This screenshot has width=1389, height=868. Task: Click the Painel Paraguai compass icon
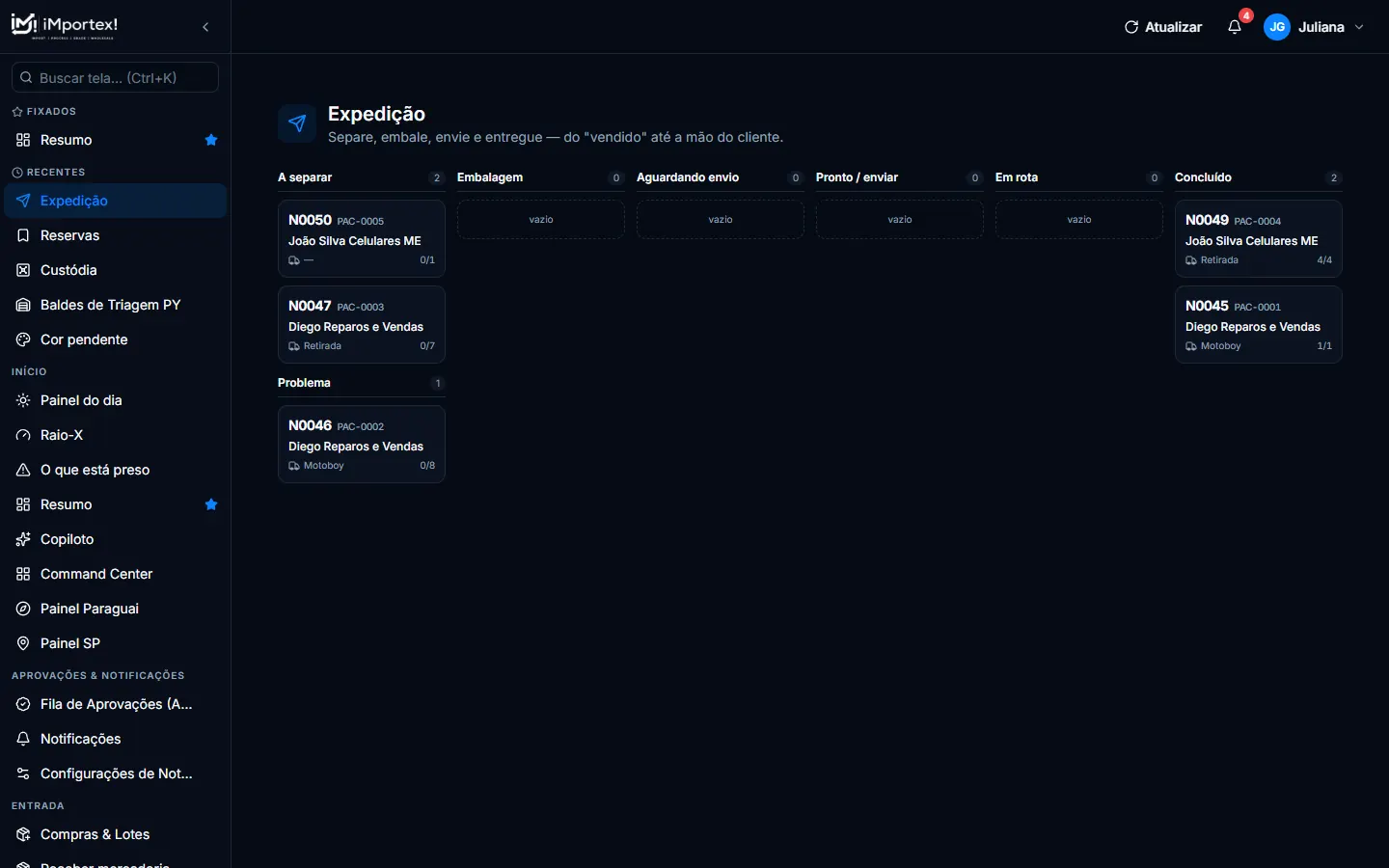23,609
